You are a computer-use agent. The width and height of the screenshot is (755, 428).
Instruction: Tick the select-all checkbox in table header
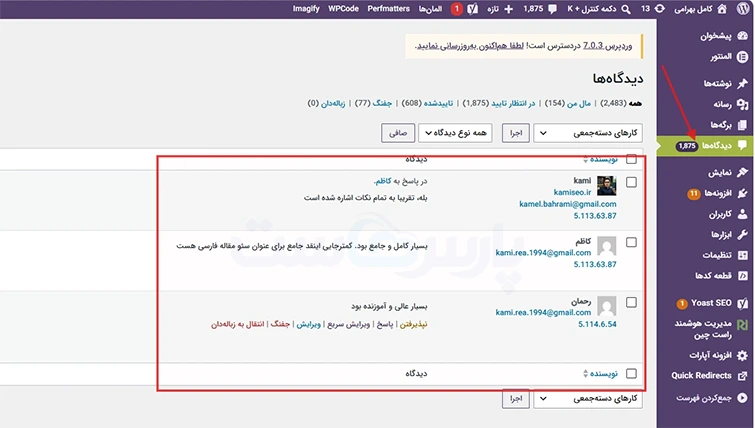[631, 159]
